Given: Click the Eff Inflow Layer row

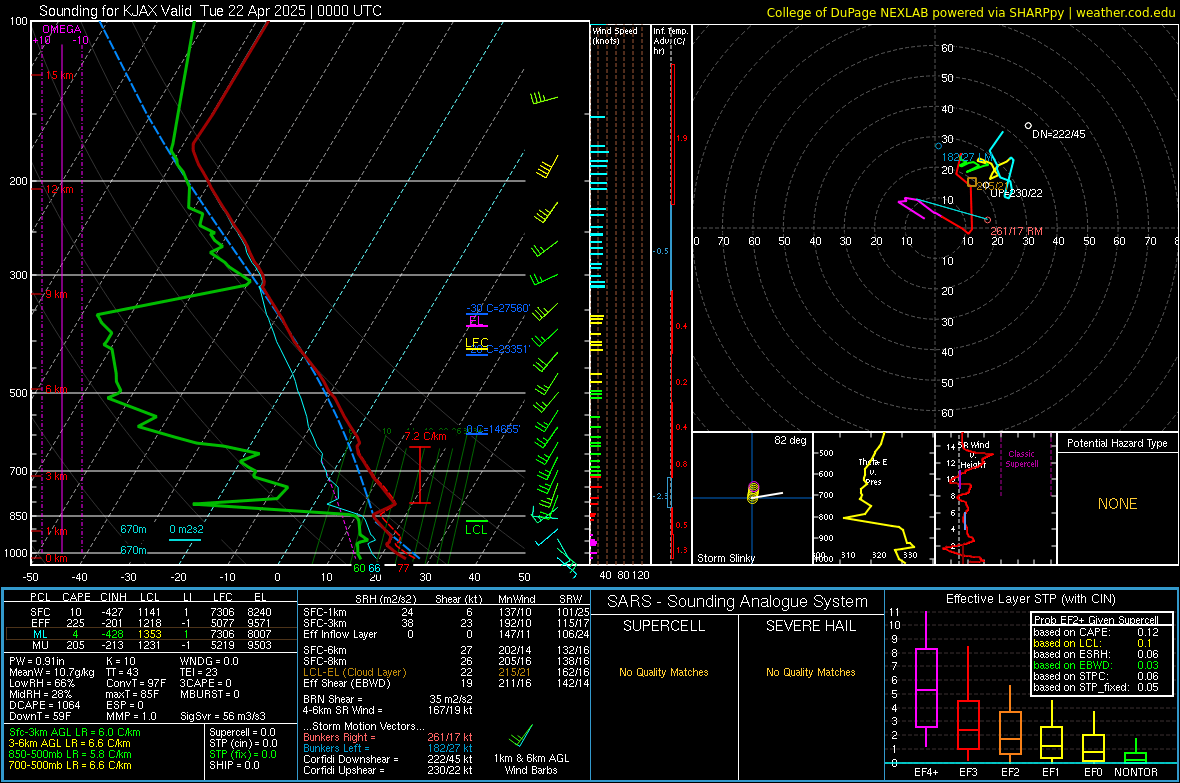Looking at the screenshot, I should point(446,634).
